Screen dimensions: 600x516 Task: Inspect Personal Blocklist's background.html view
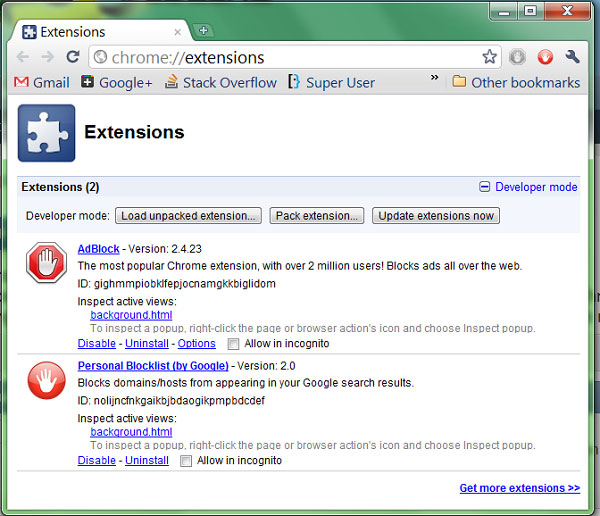[x=131, y=432]
